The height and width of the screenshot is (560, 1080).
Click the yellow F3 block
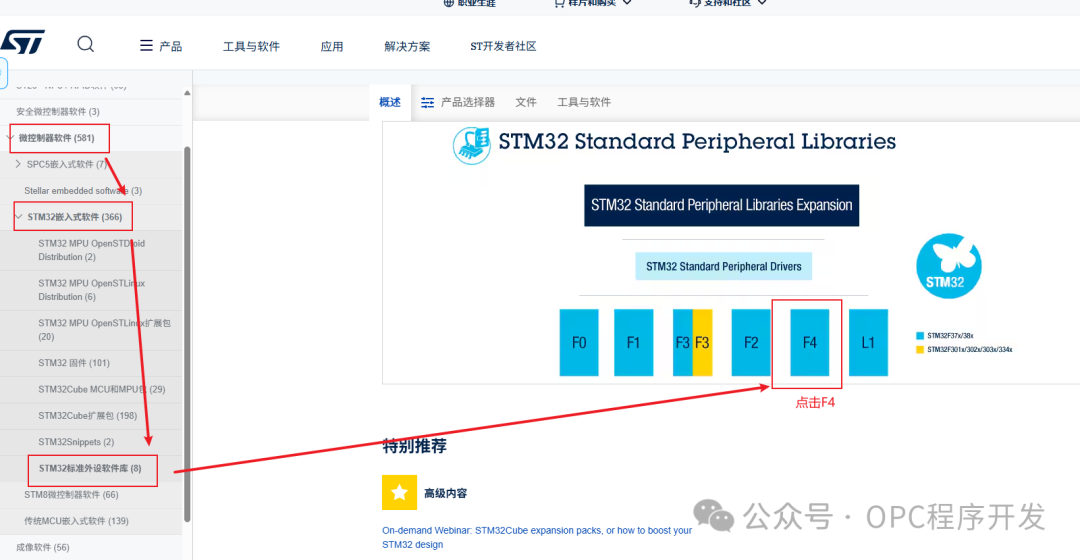(x=703, y=342)
